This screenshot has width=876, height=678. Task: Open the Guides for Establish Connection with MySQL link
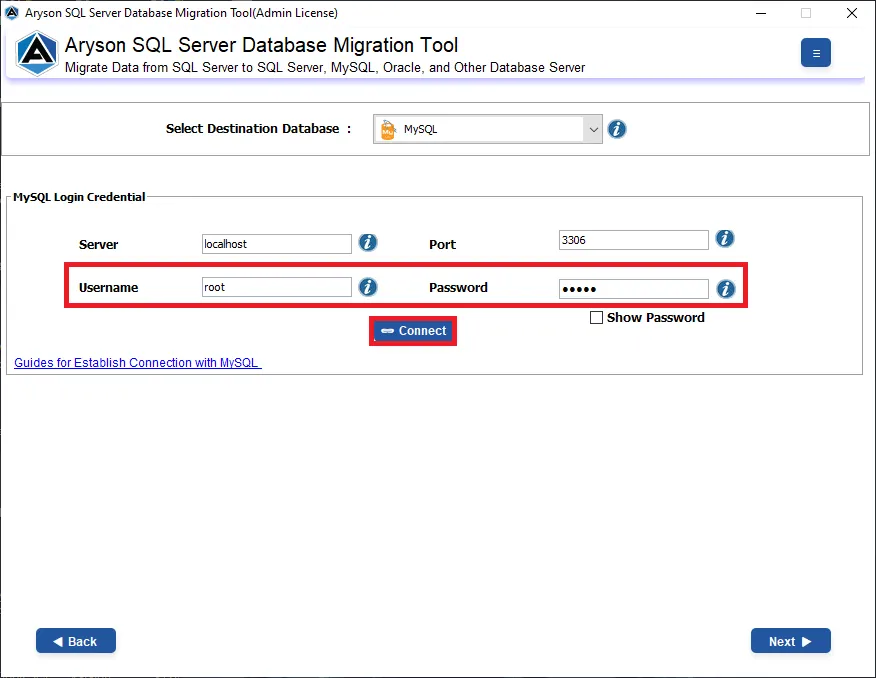coord(137,362)
